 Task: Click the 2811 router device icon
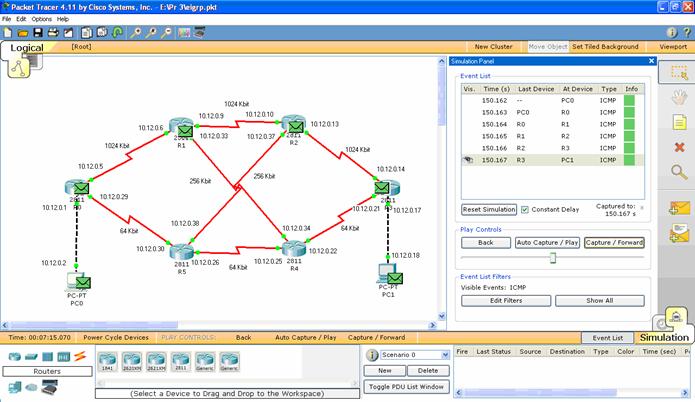[x=179, y=362]
